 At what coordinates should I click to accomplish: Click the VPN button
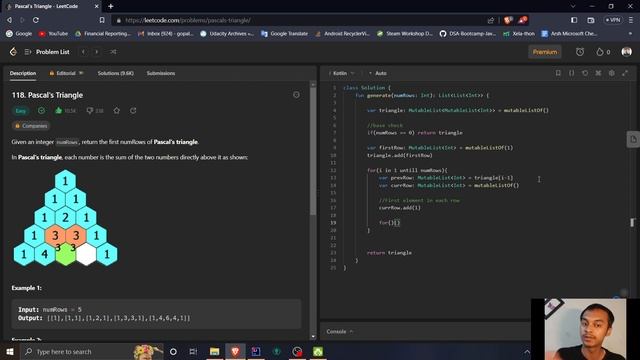coord(613,20)
